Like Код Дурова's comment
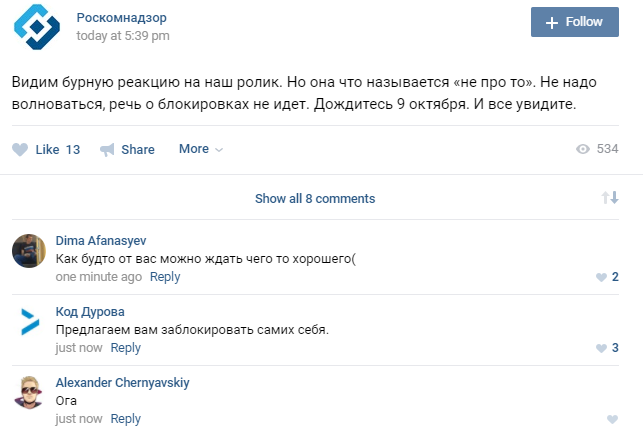 click(601, 348)
